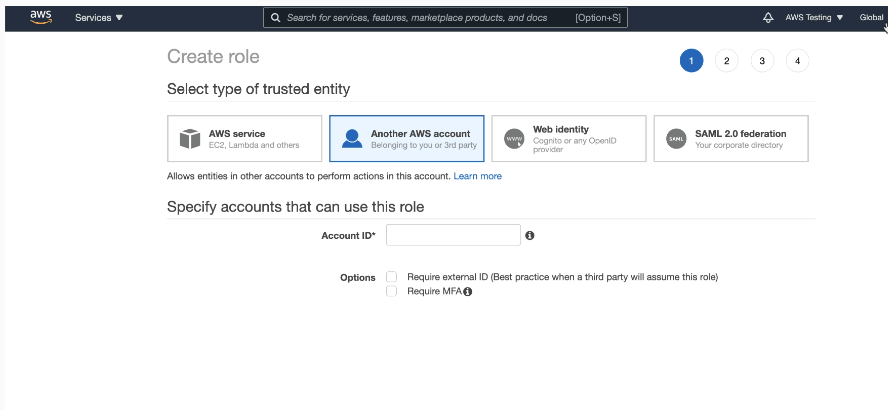888x410 pixels.
Task: Click the Require MFA info icon
Action: point(467,292)
